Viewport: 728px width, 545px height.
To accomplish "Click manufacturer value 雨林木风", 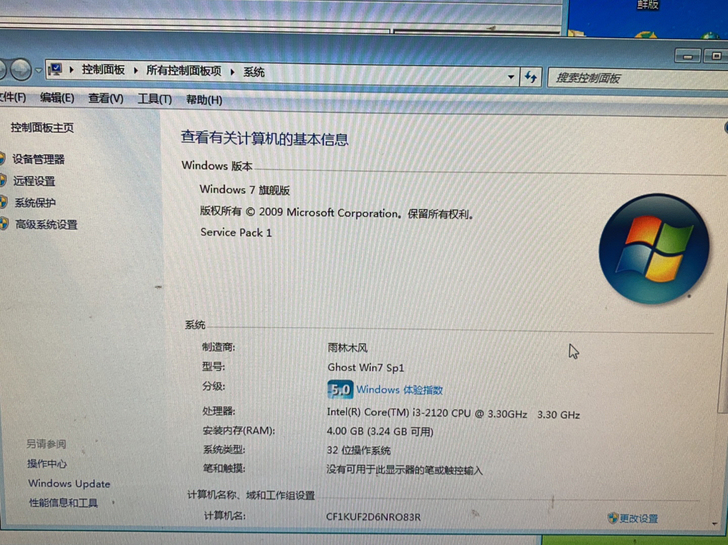I will coord(347,347).
